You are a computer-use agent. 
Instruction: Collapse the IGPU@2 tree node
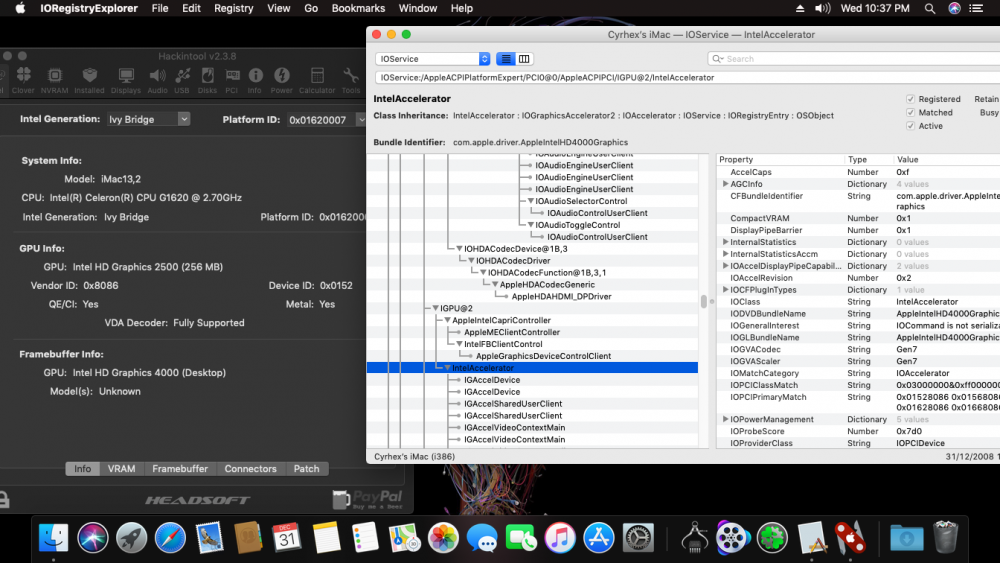click(436, 309)
